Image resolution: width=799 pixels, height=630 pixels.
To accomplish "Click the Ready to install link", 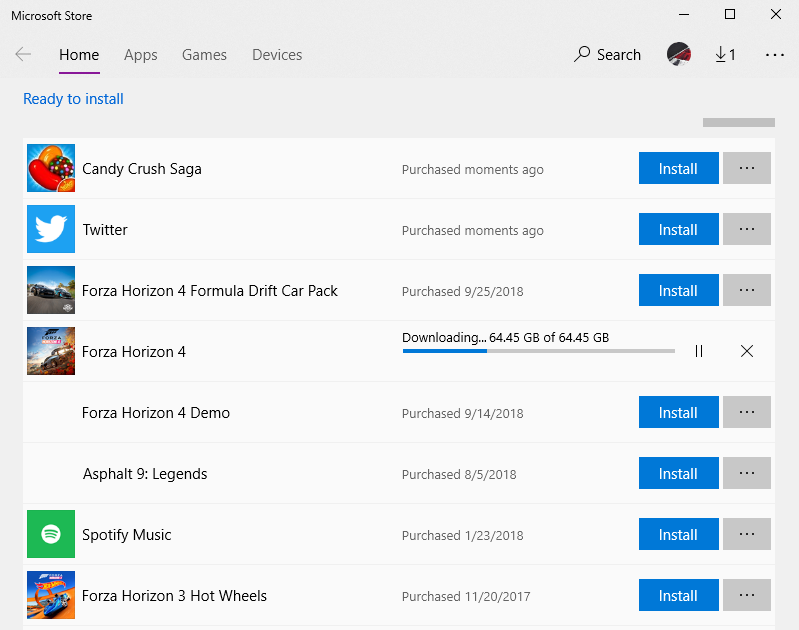I will (73, 99).
